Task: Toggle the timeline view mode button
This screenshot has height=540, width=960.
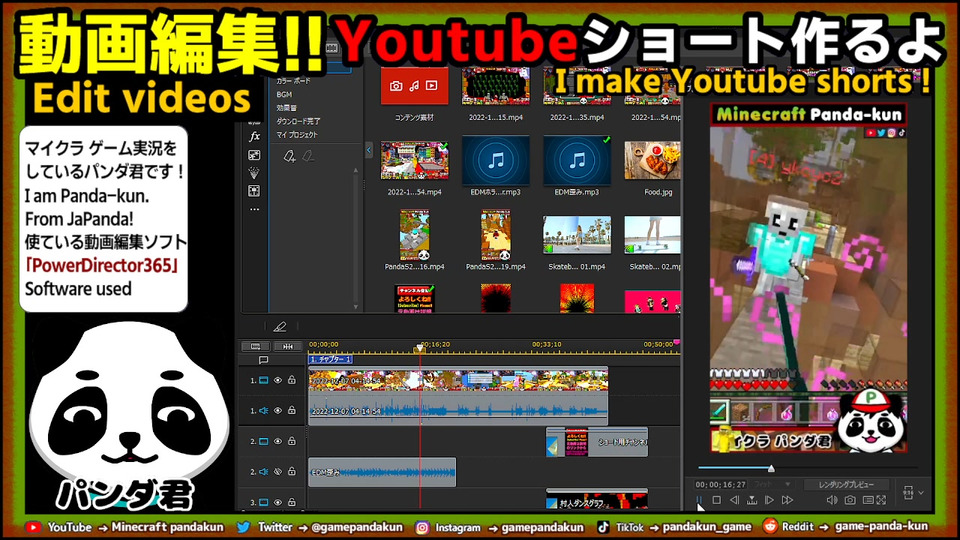Action: click(256, 347)
